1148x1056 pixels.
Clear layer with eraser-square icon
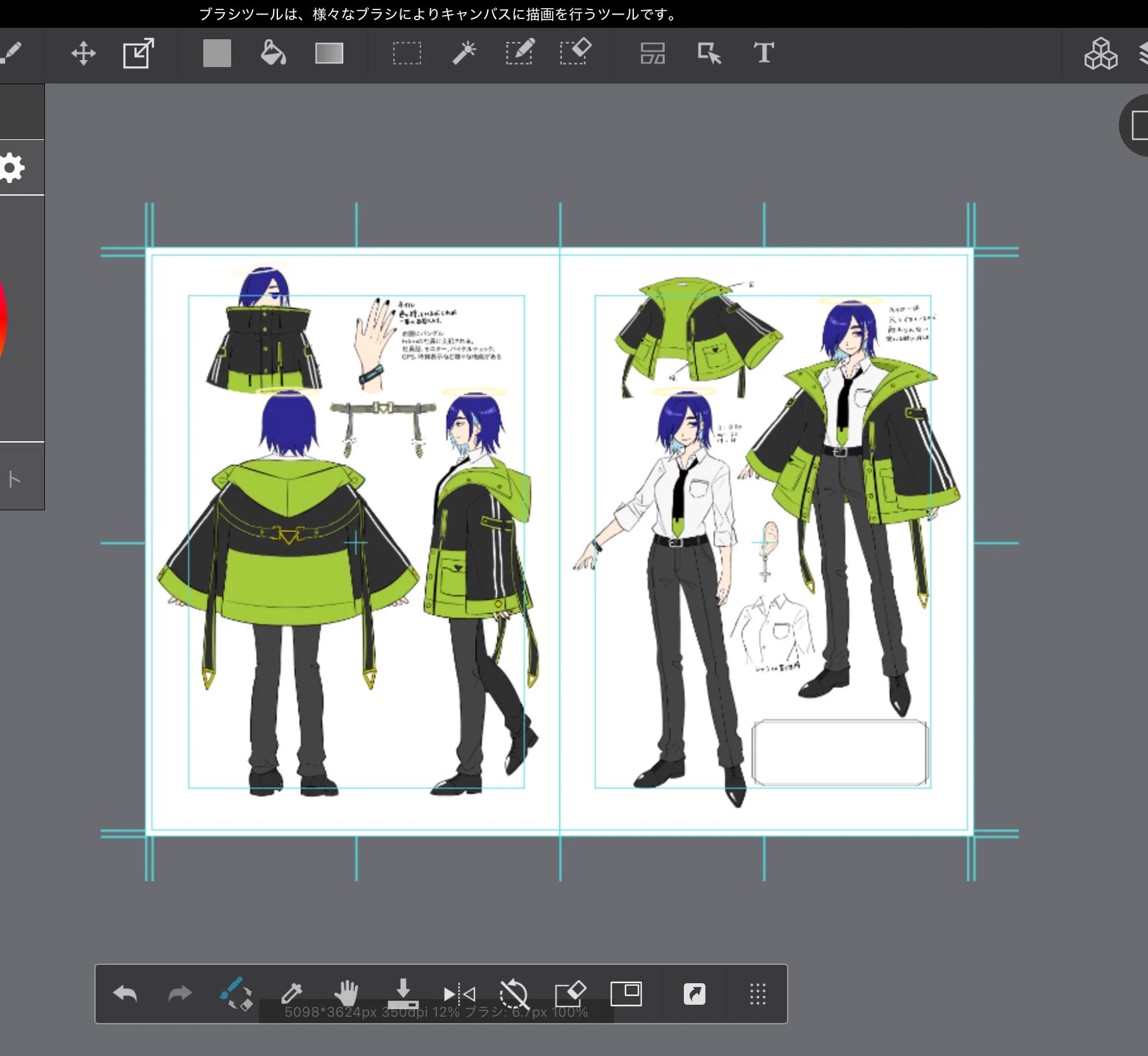click(570, 994)
